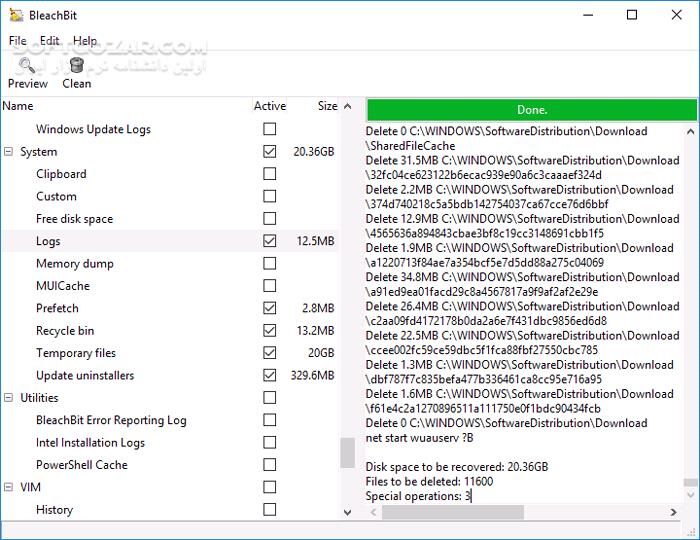The width and height of the screenshot is (700, 540).
Task: Enable the Clipboard checkbox
Action: click(x=270, y=174)
